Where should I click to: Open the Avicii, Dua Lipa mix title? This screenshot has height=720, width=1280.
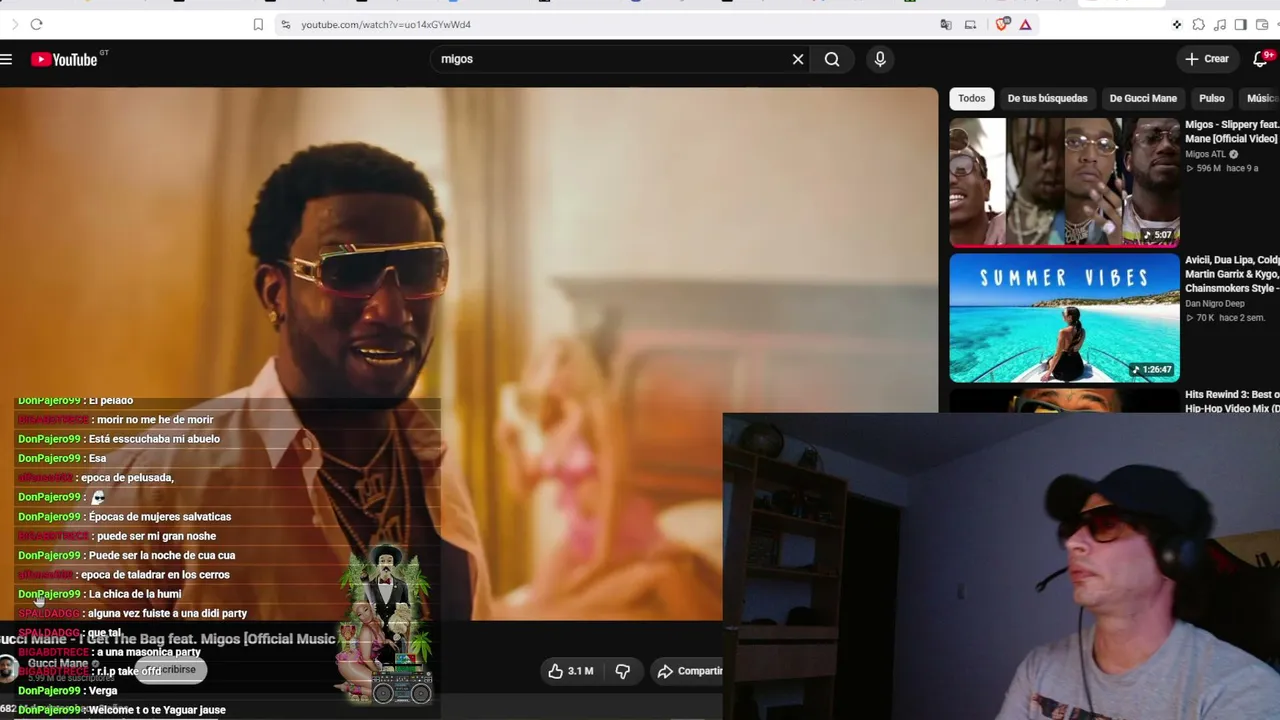(1232, 274)
